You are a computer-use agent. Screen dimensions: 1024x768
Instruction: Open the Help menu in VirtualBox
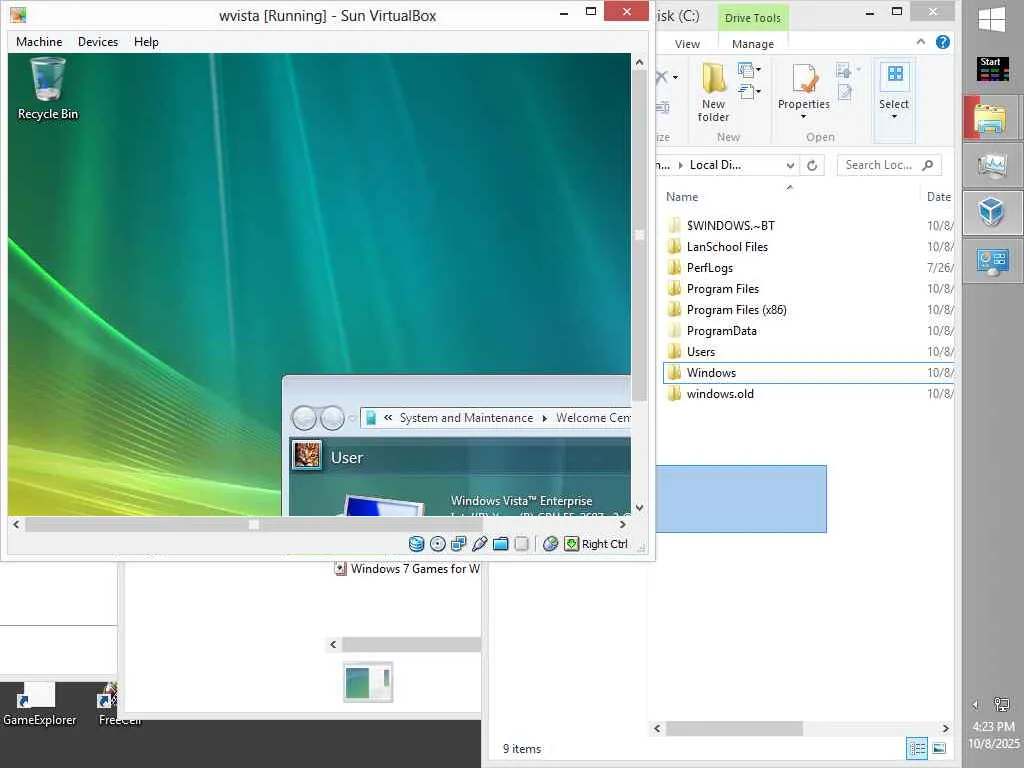pyautogui.click(x=146, y=42)
